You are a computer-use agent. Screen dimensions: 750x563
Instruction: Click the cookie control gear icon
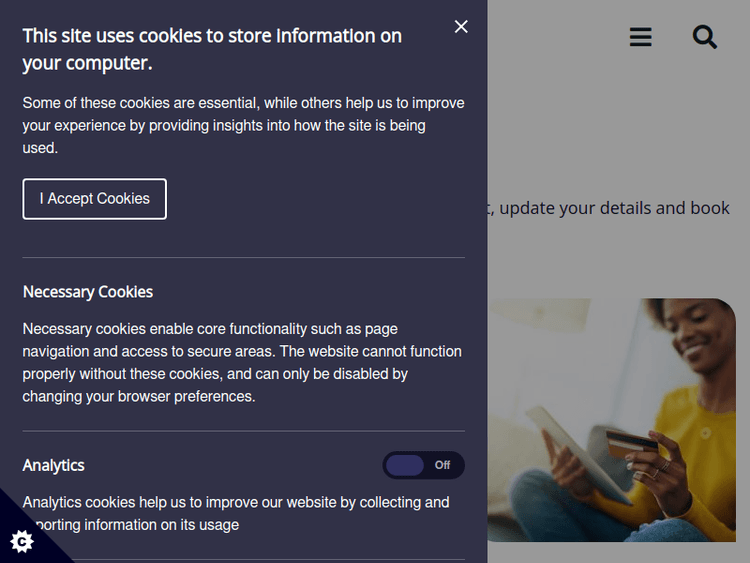click(x=22, y=541)
